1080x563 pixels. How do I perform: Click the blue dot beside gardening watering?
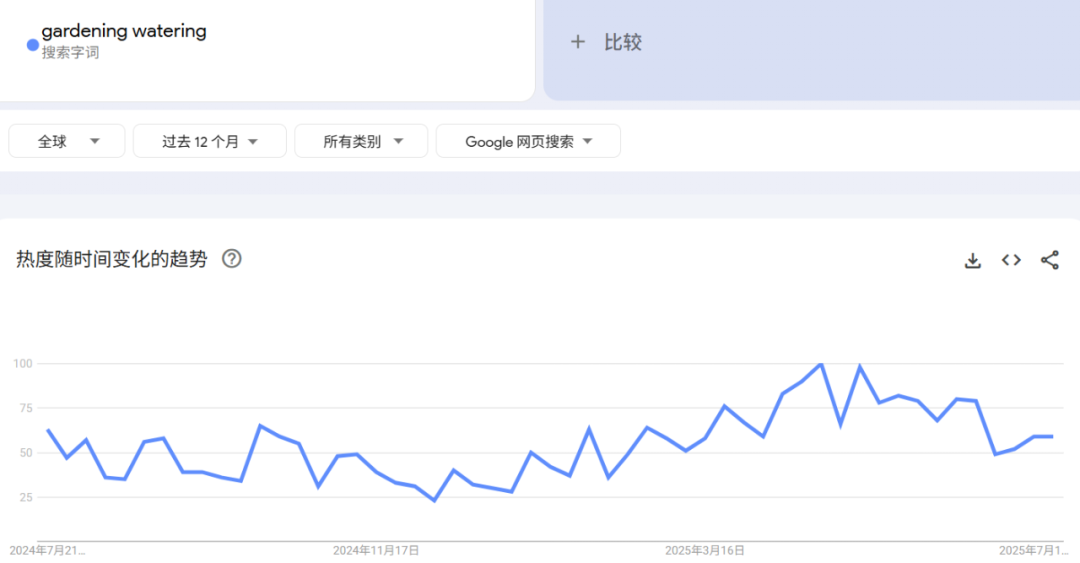coord(32,45)
